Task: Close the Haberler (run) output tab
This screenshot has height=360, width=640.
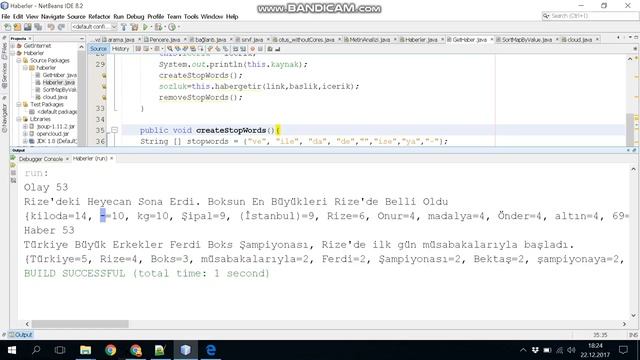Action: coord(111,158)
